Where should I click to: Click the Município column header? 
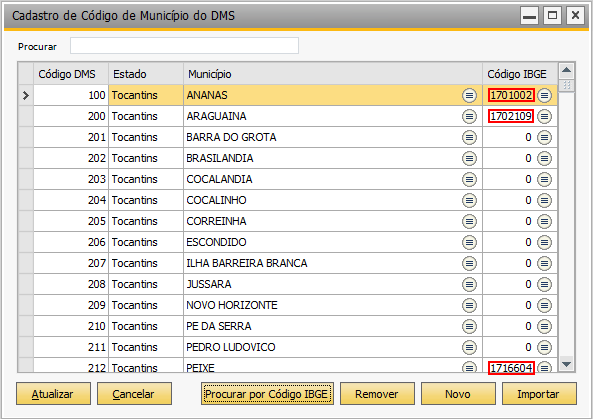click(x=333, y=74)
